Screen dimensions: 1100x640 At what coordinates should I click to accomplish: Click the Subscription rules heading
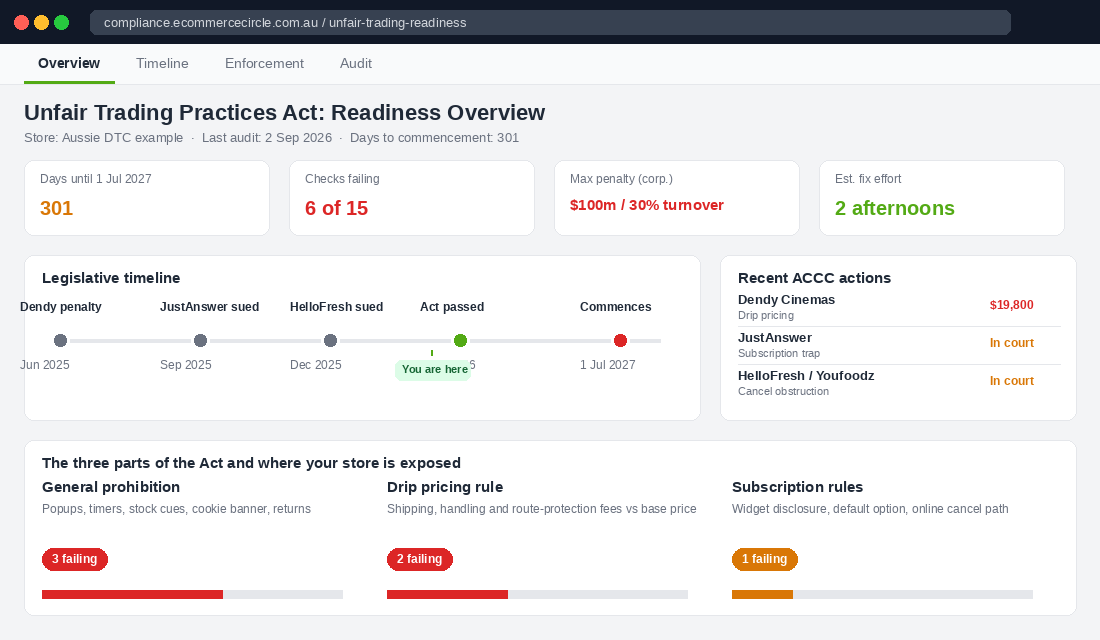tap(797, 487)
